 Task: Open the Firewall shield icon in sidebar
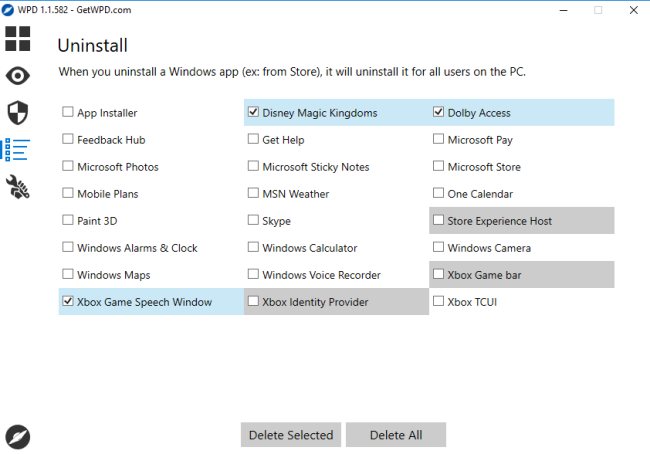pos(17,112)
